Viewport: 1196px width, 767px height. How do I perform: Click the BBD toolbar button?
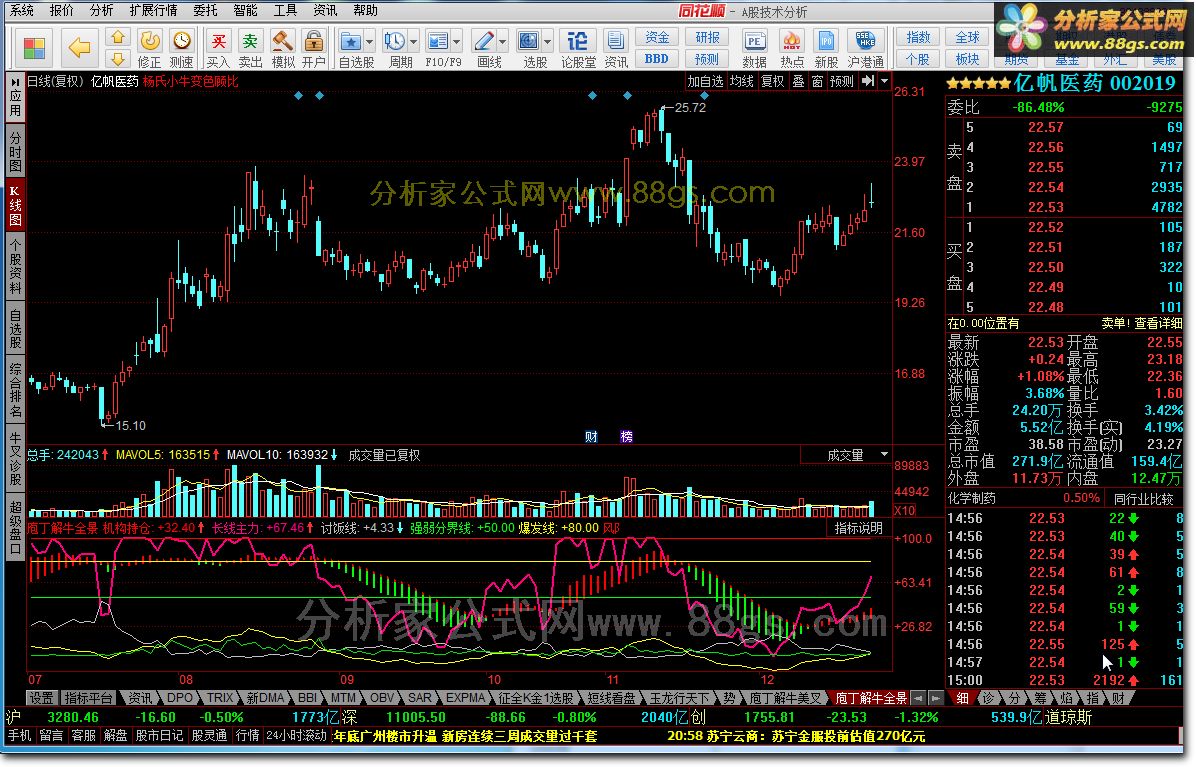click(x=657, y=59)
